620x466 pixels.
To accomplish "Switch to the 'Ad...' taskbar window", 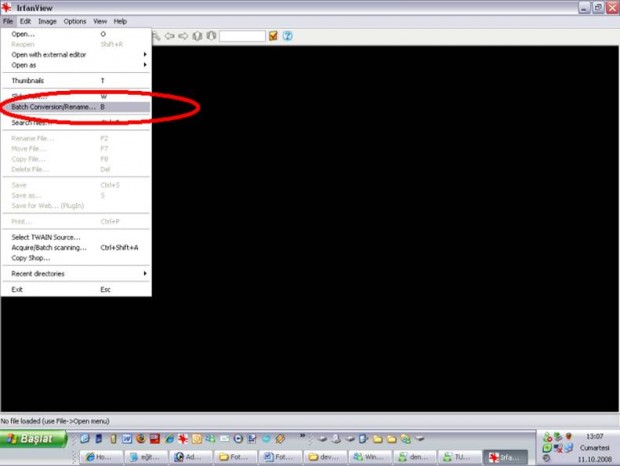I will (191, 457).
